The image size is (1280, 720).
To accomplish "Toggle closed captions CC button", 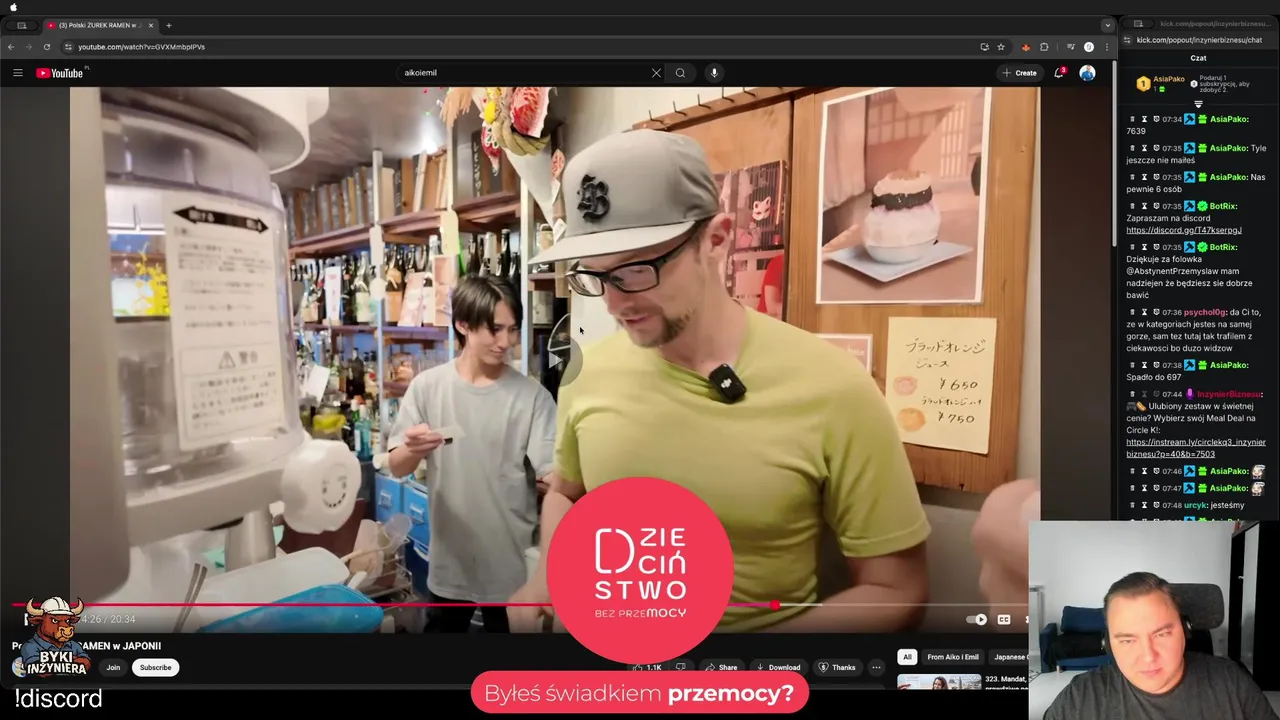I will 1004,620.
